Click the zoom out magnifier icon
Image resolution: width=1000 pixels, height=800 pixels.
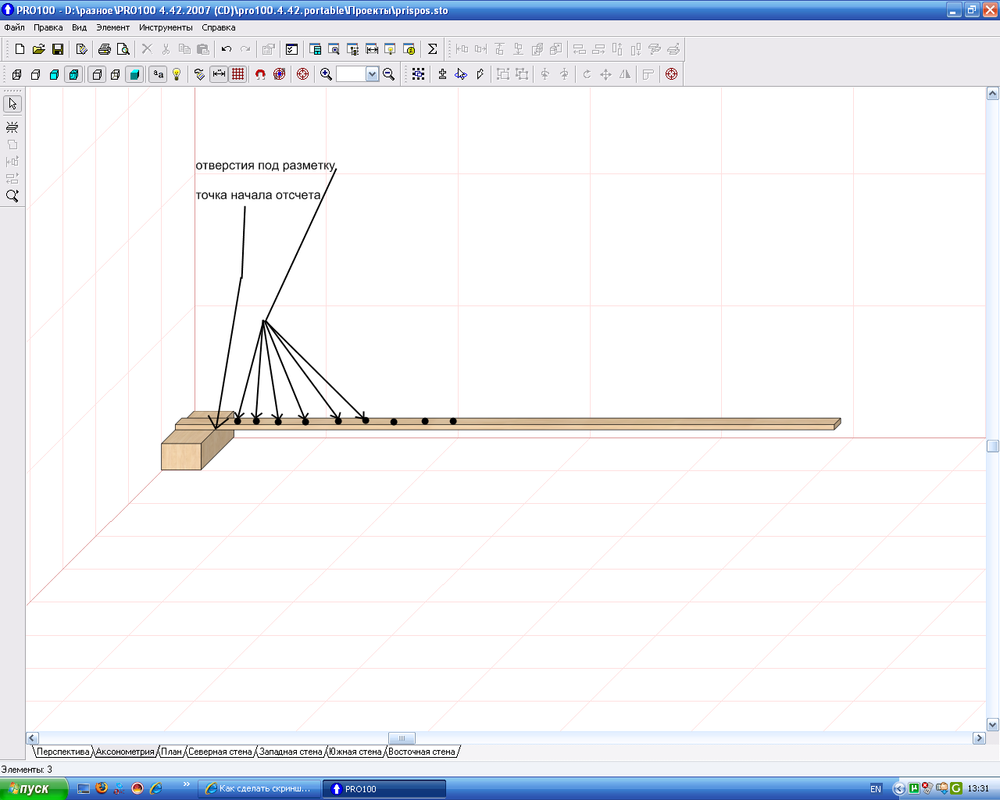pyautogui.click(x=389, y=74)
